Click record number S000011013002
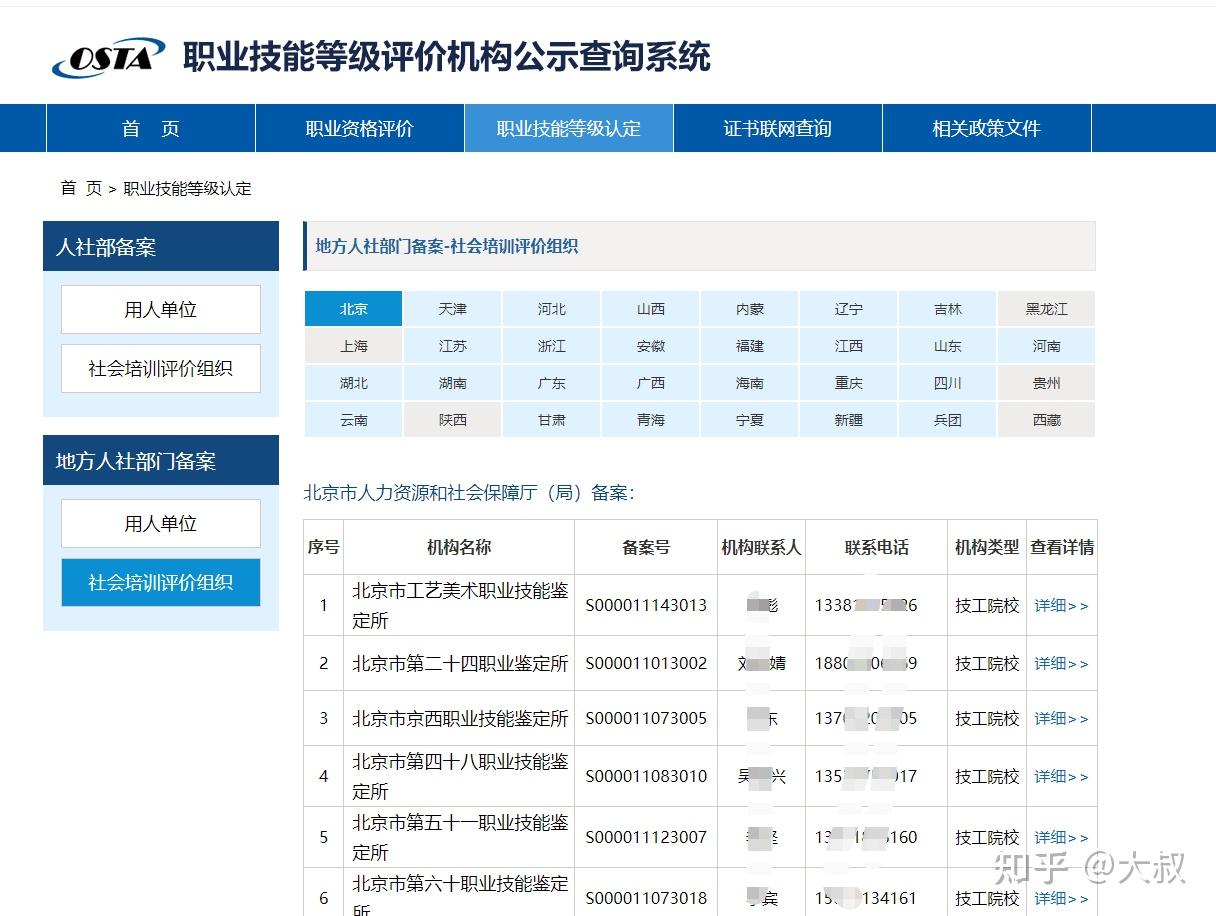 point(646,664)
